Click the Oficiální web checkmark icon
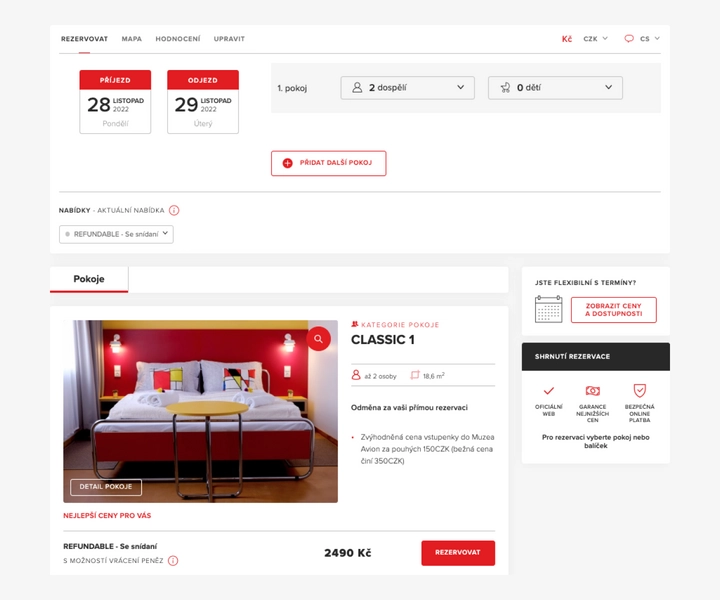Screen dimensions: 720x600 click(548, 391)
